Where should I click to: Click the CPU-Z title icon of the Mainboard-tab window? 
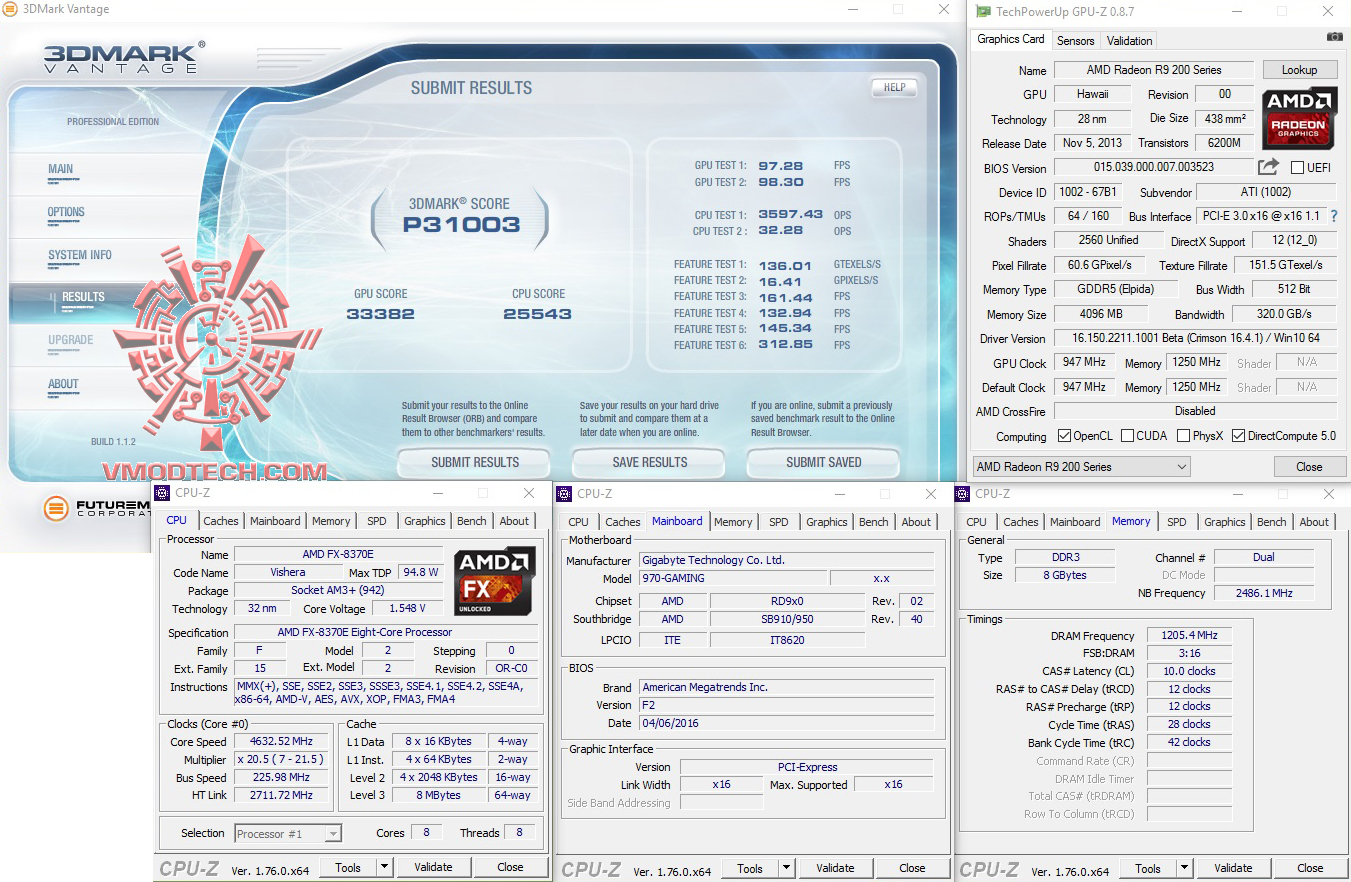(x=564, y=493)
